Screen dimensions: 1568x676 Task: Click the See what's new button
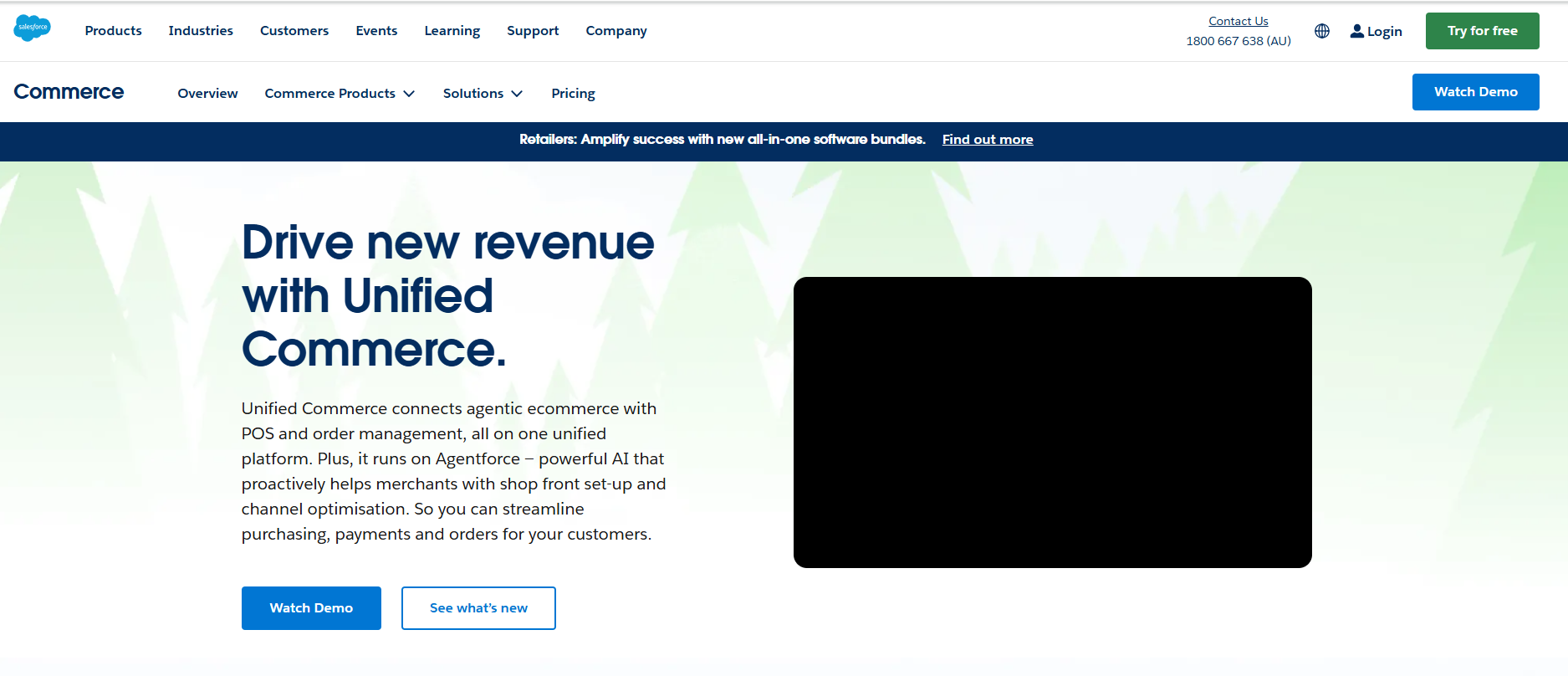pyautogui.click(x=478, y=608)
